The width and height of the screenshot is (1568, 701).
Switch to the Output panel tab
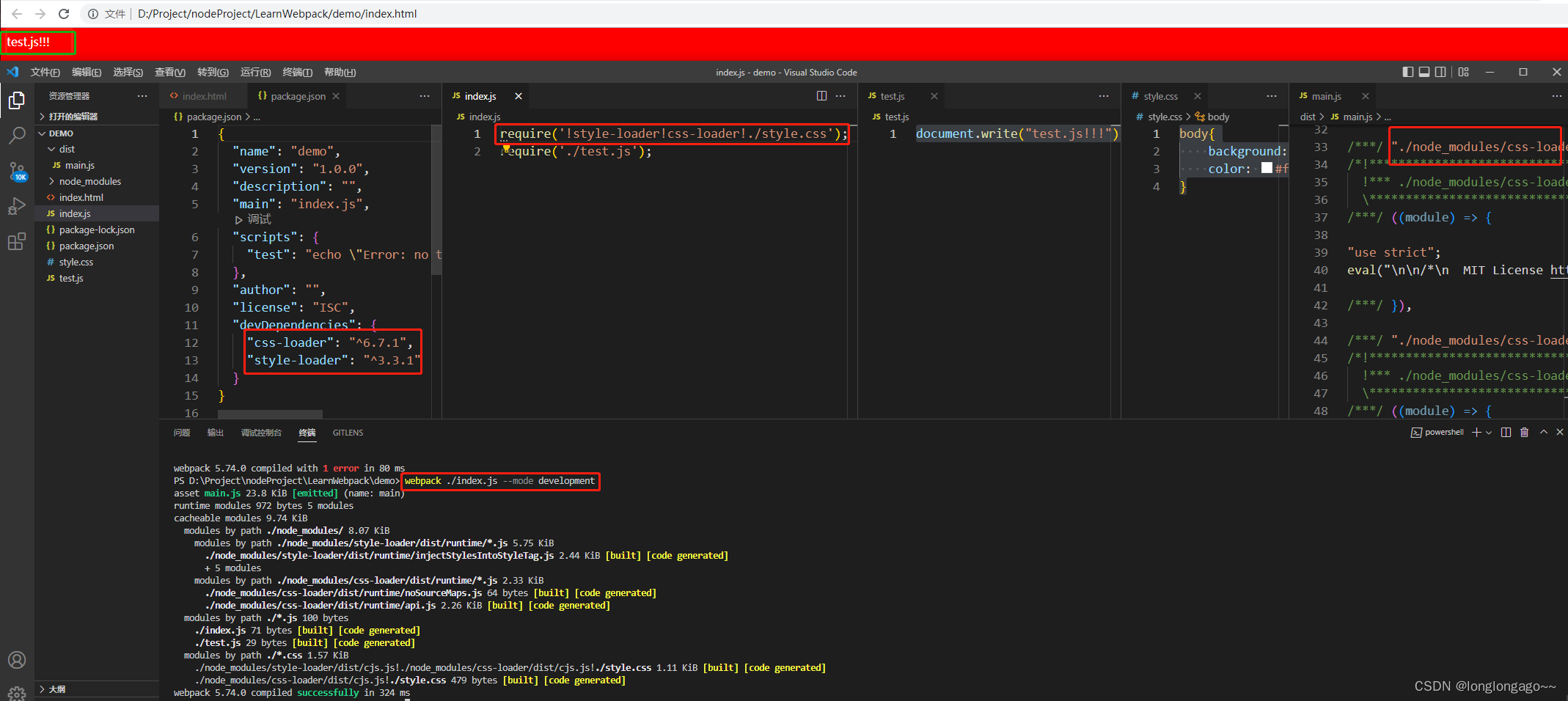[x=216, y=433]
